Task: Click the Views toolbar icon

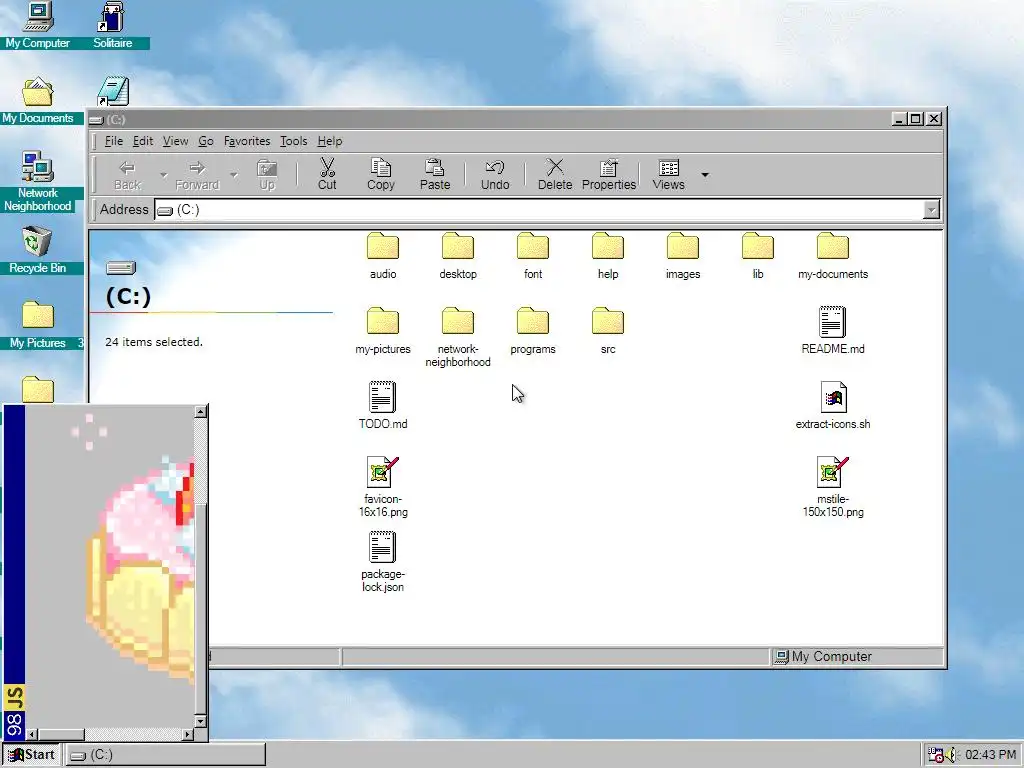Action: 669,174
